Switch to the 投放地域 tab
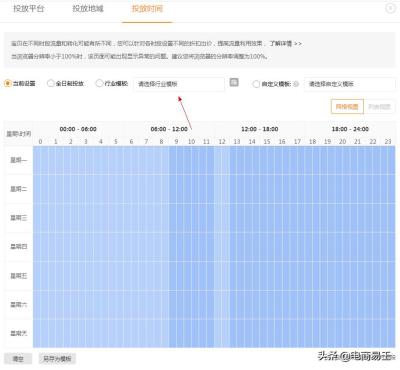This screenshot has width=400, height=370. pos(88,9)
